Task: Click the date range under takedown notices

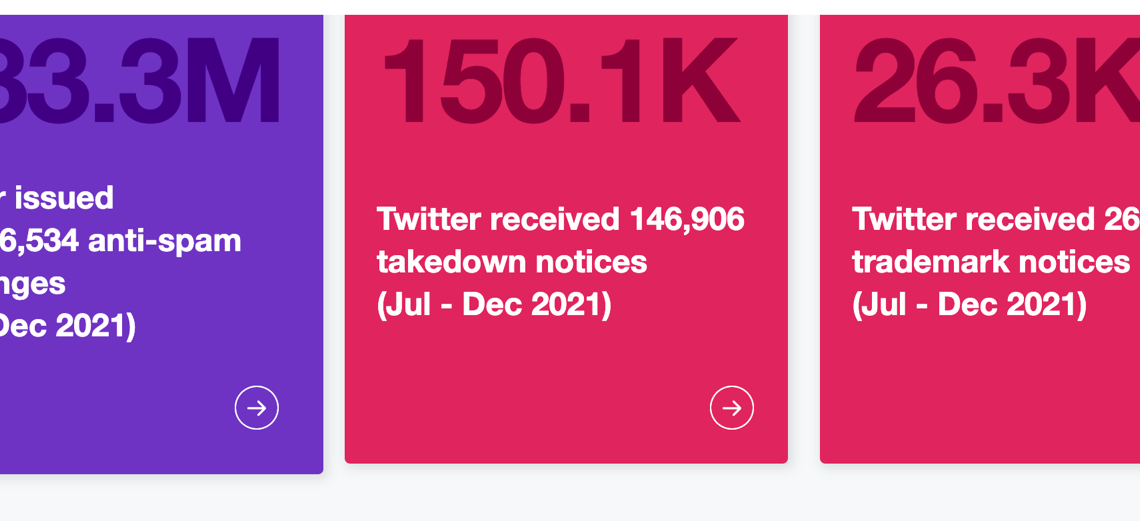Action: click(494, 306)
